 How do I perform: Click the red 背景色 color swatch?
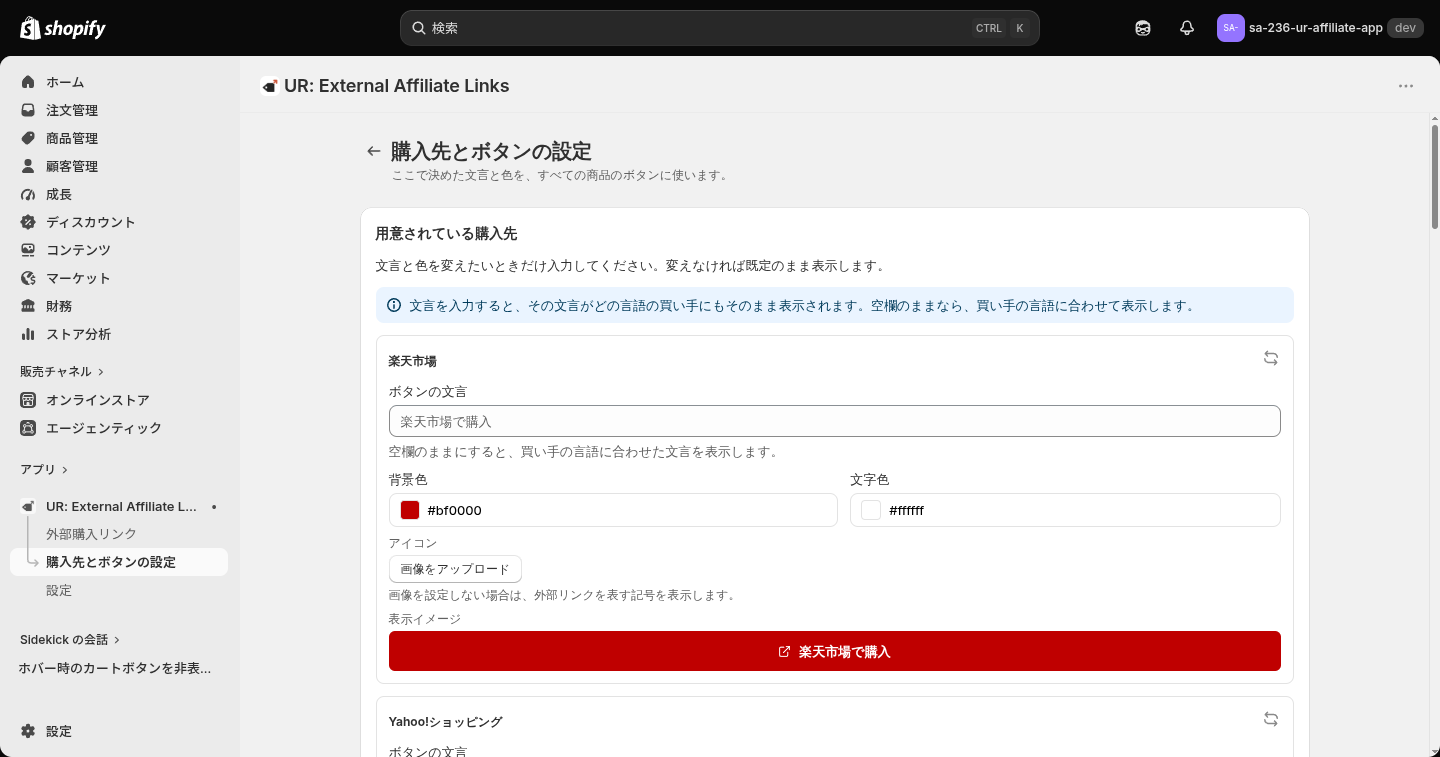(410, 510)
